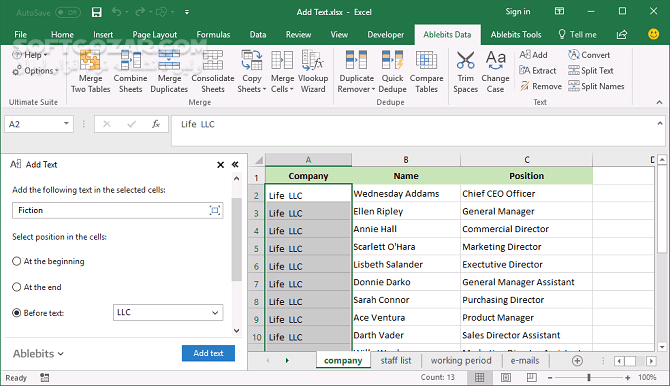Screen dimensions: 670x386
Task: Open the Extract text tool
Action: (538, 71)
